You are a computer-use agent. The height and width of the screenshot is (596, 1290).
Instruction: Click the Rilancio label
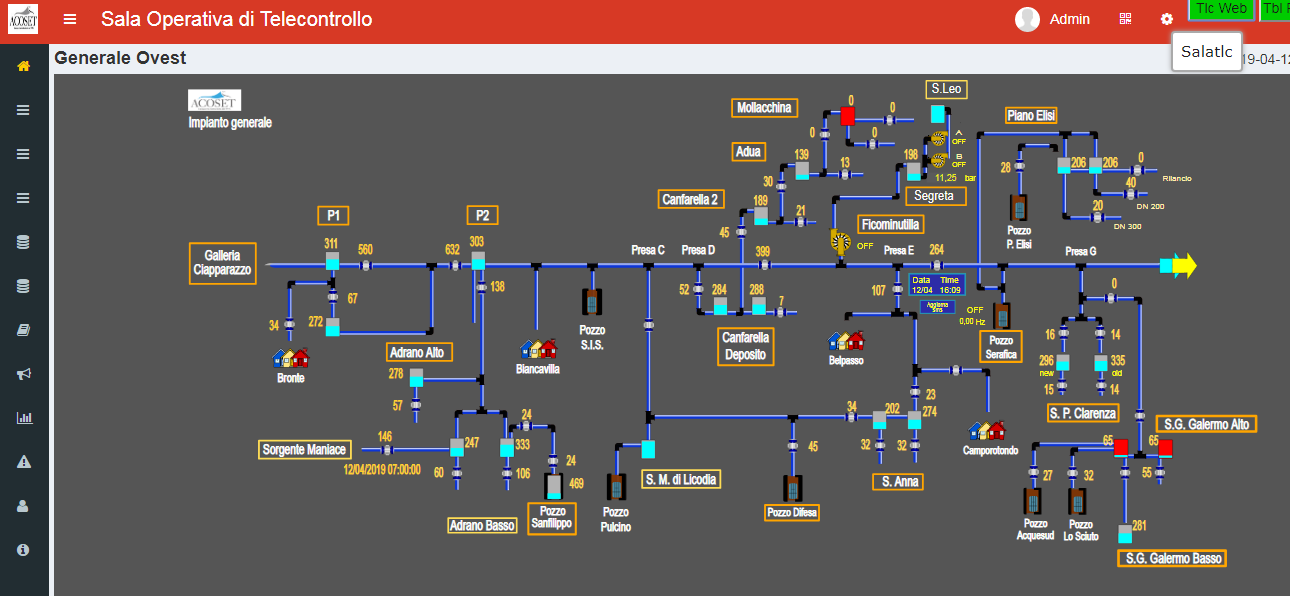point(1177,178)
